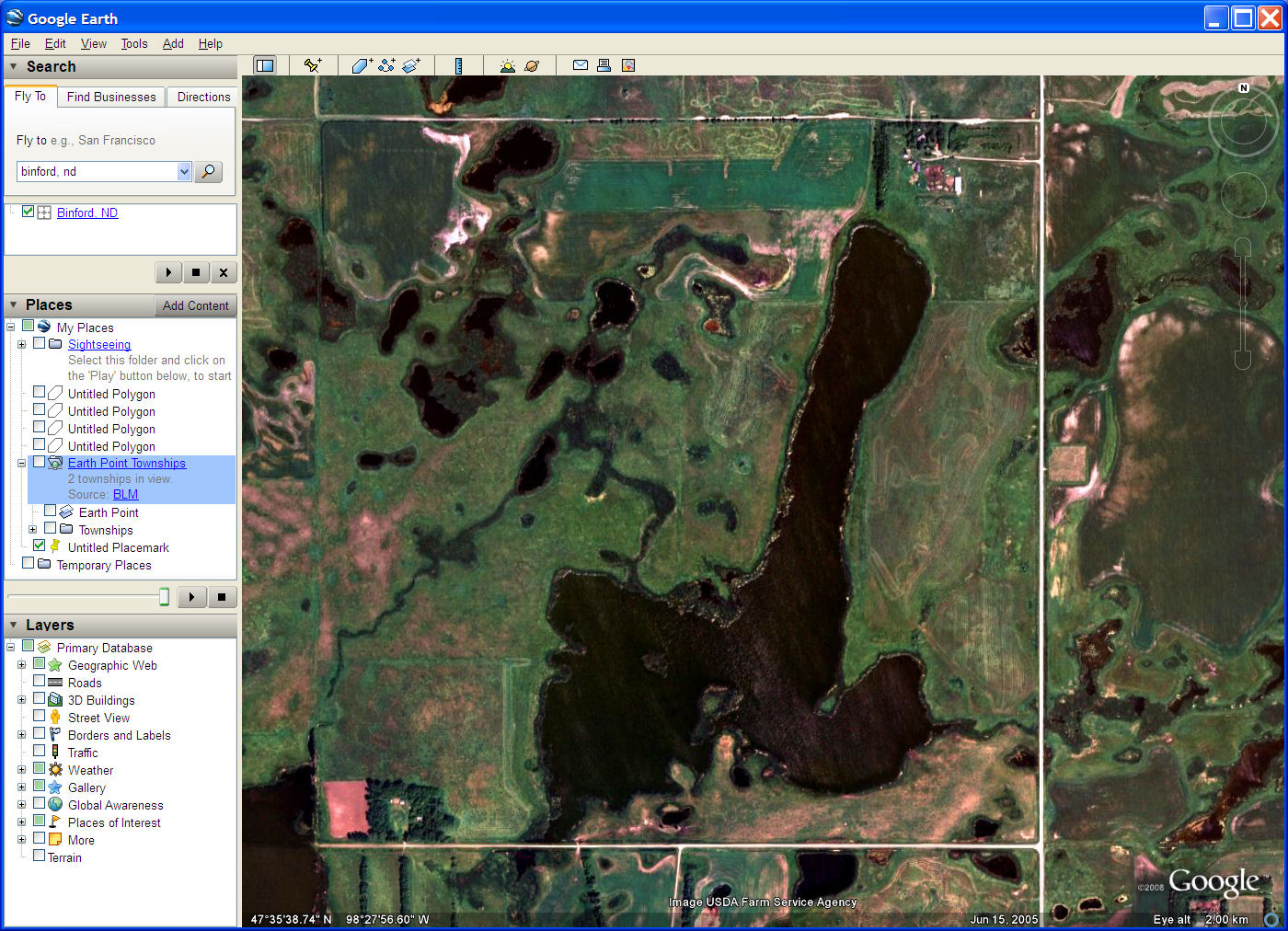Open the Sightseeing link

tap(99, 345)
